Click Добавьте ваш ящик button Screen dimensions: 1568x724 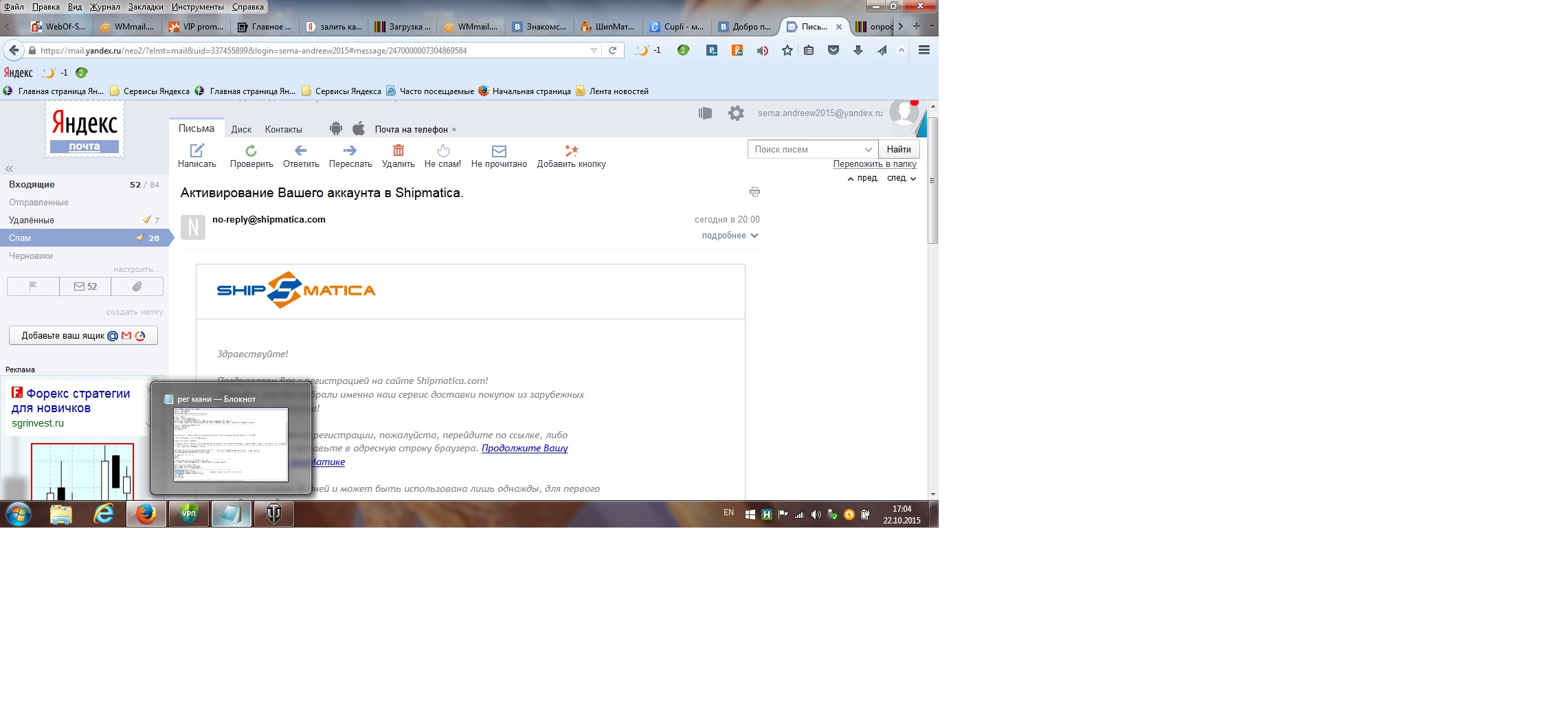coord(84,335)
